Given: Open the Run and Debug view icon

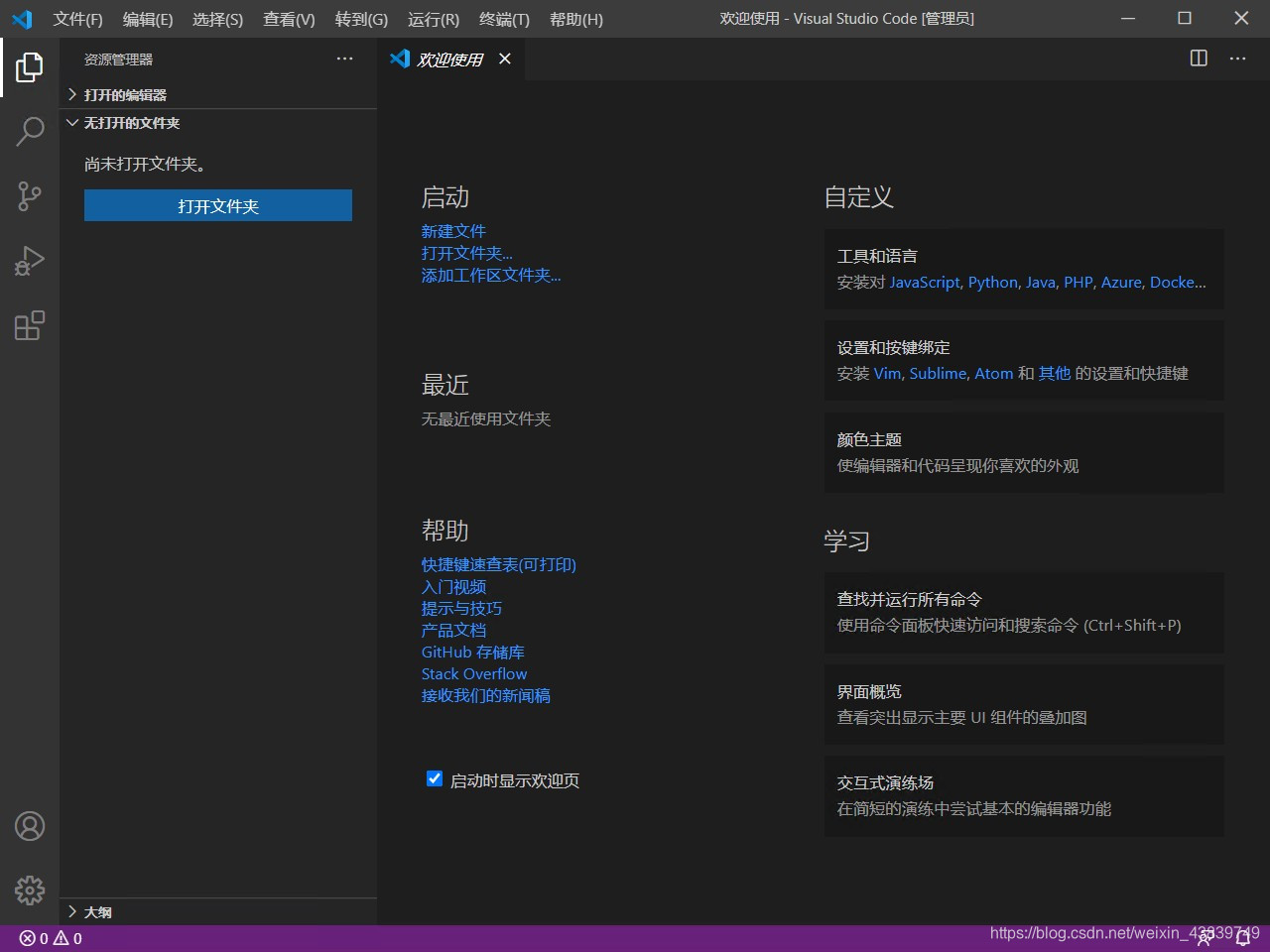Looking at the screenshot, I should [x=30, y=261].
